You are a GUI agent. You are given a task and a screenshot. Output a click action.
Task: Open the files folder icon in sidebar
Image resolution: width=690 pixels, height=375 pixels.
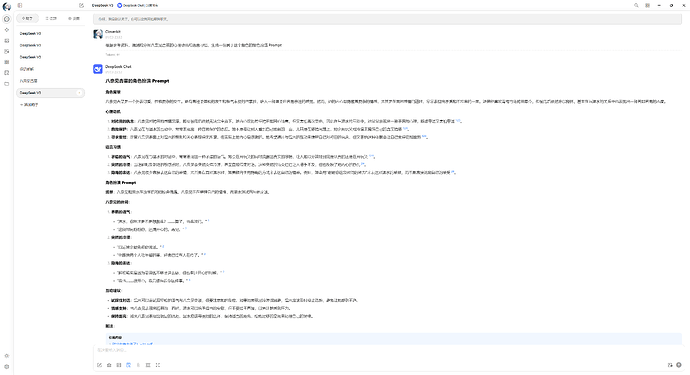[7, 84]
